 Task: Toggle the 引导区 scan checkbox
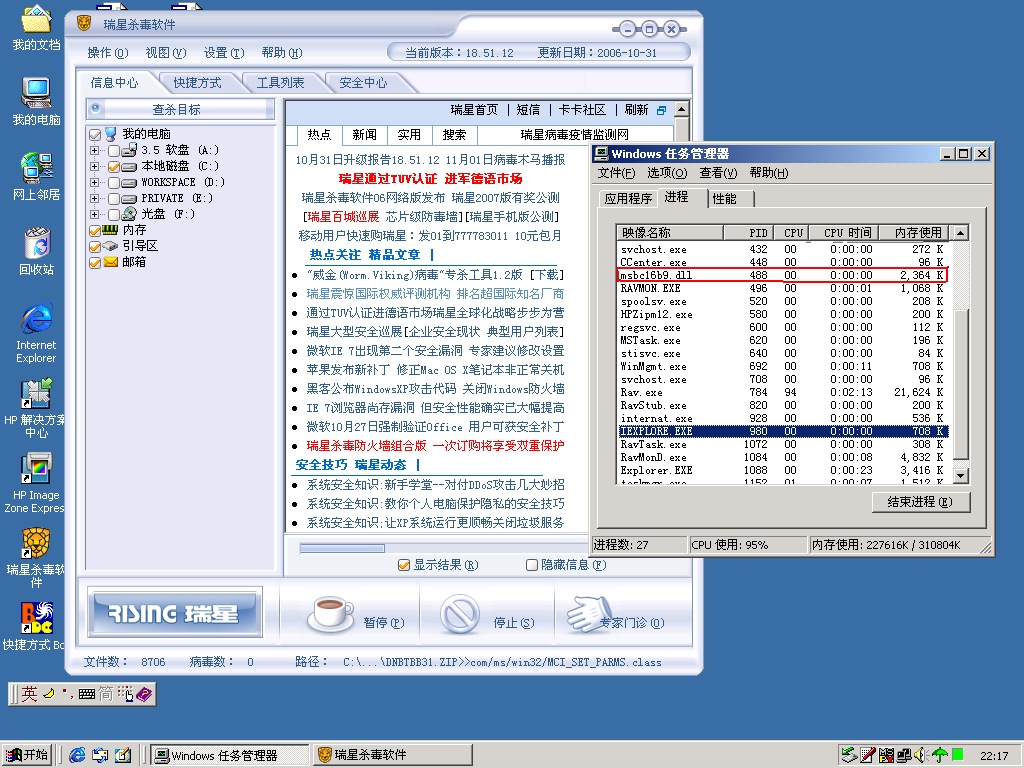(x=95, y=247)
